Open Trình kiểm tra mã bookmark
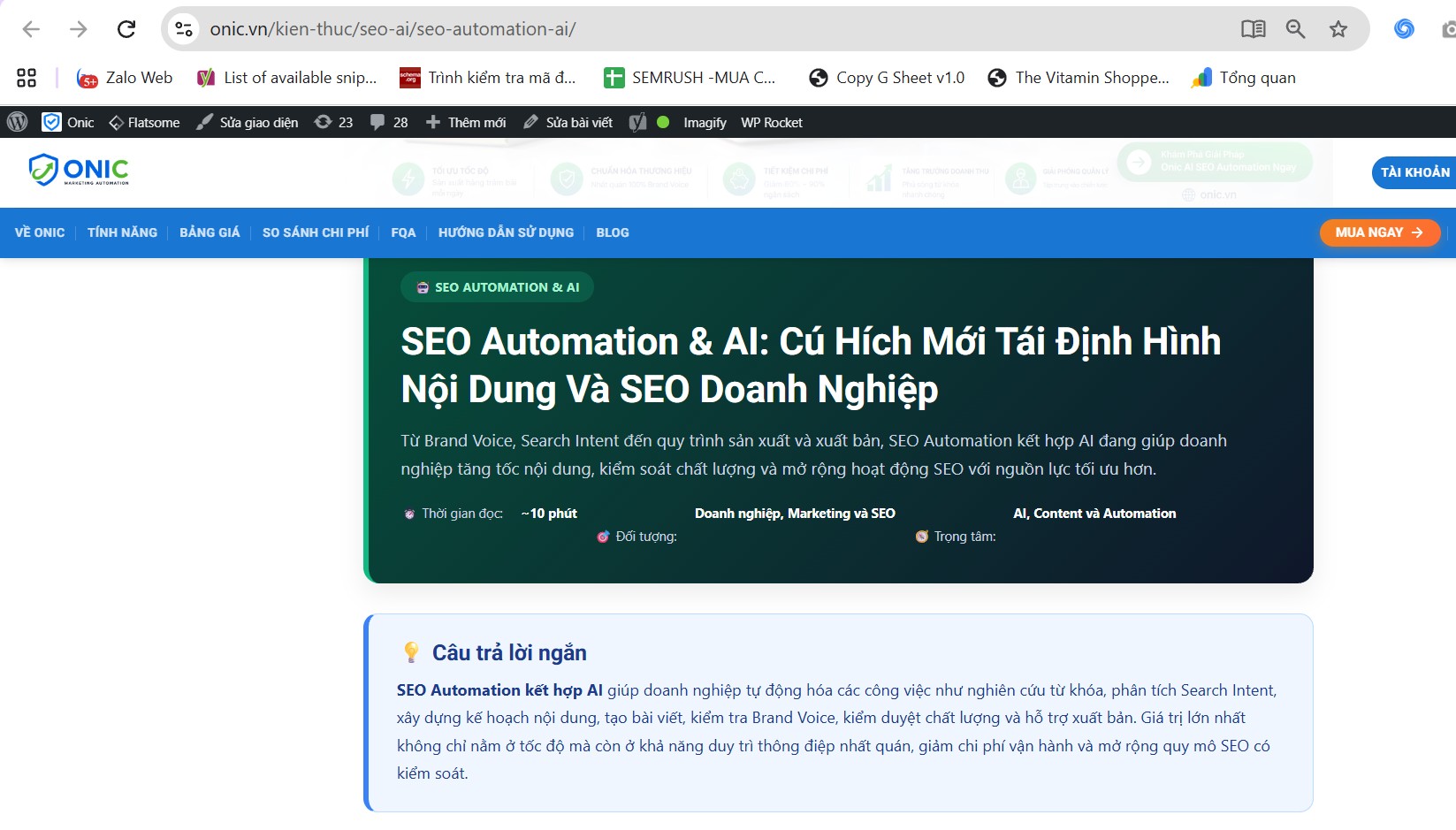 point(488,78)
